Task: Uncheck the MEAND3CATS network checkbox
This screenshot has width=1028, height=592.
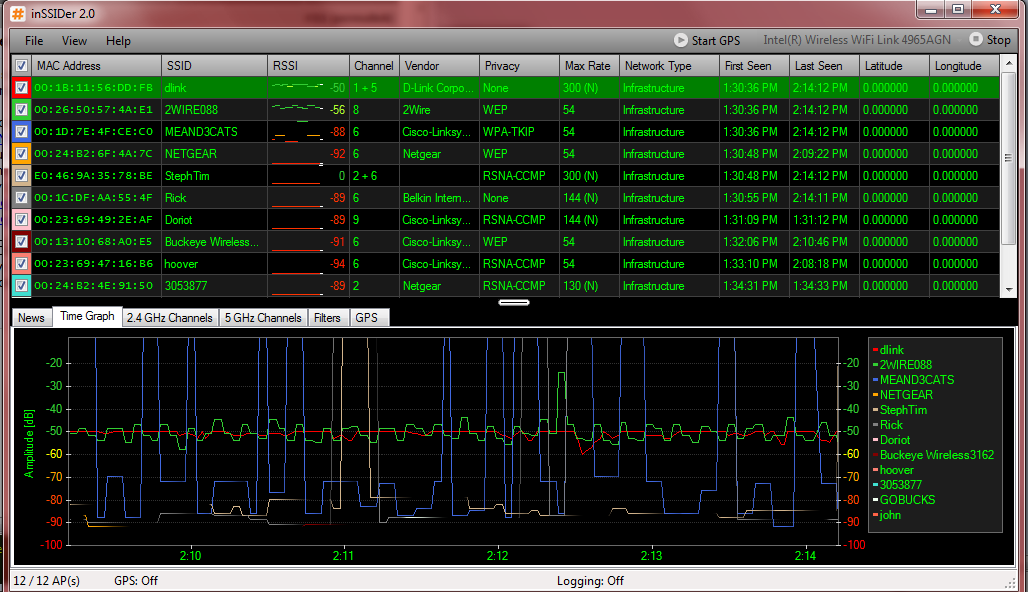Action: click(x=21, y=132)
